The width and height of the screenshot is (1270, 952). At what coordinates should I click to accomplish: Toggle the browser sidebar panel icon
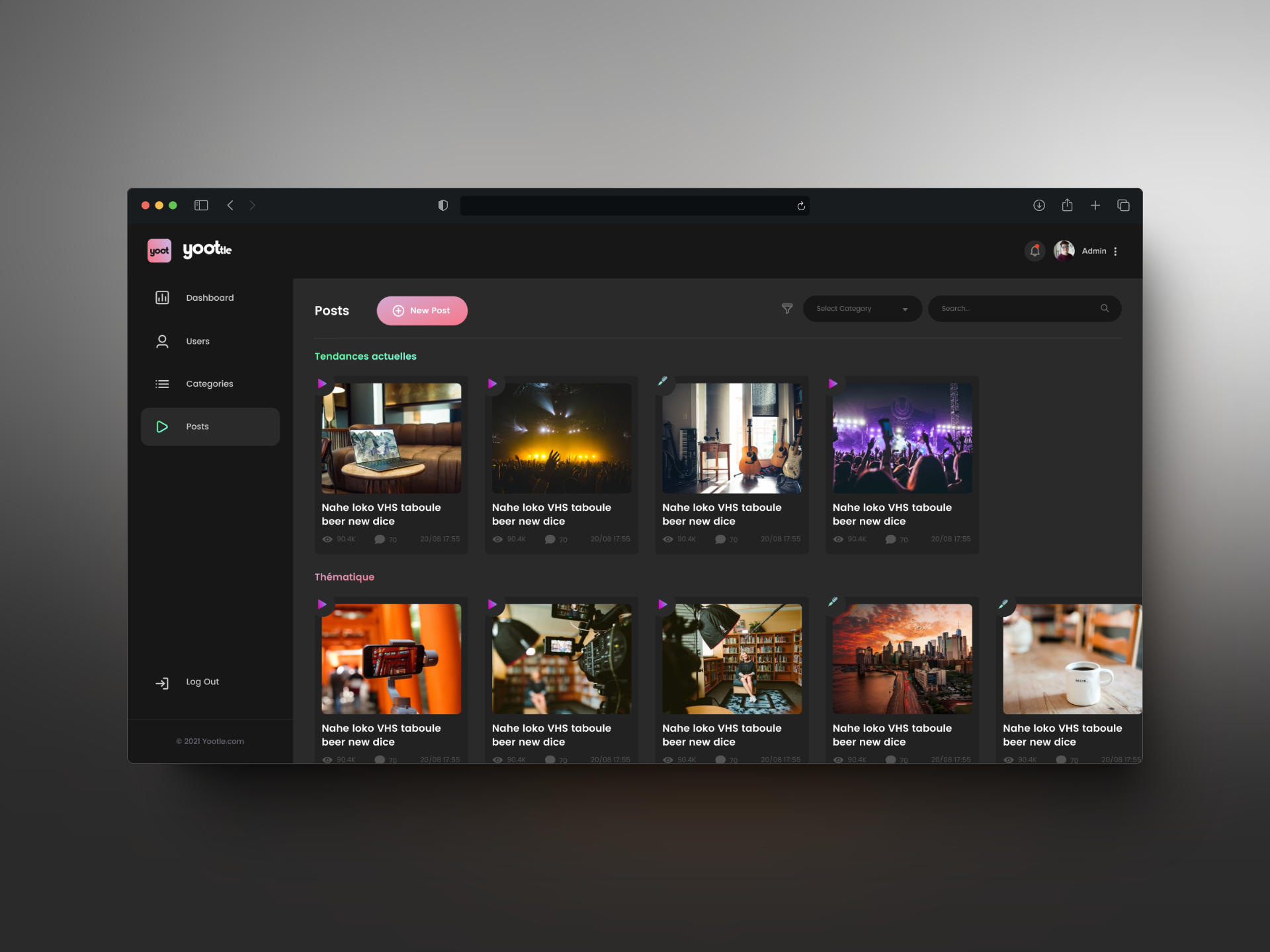tap(201, 206)
